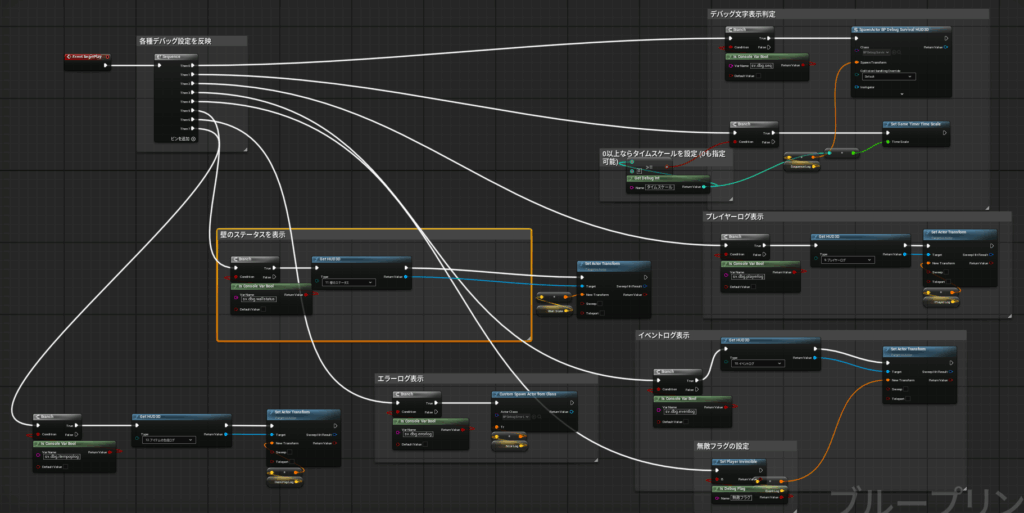Click the Then 3 output pin on Sequence
The image size is (1024, 513).
coord(193,93)
